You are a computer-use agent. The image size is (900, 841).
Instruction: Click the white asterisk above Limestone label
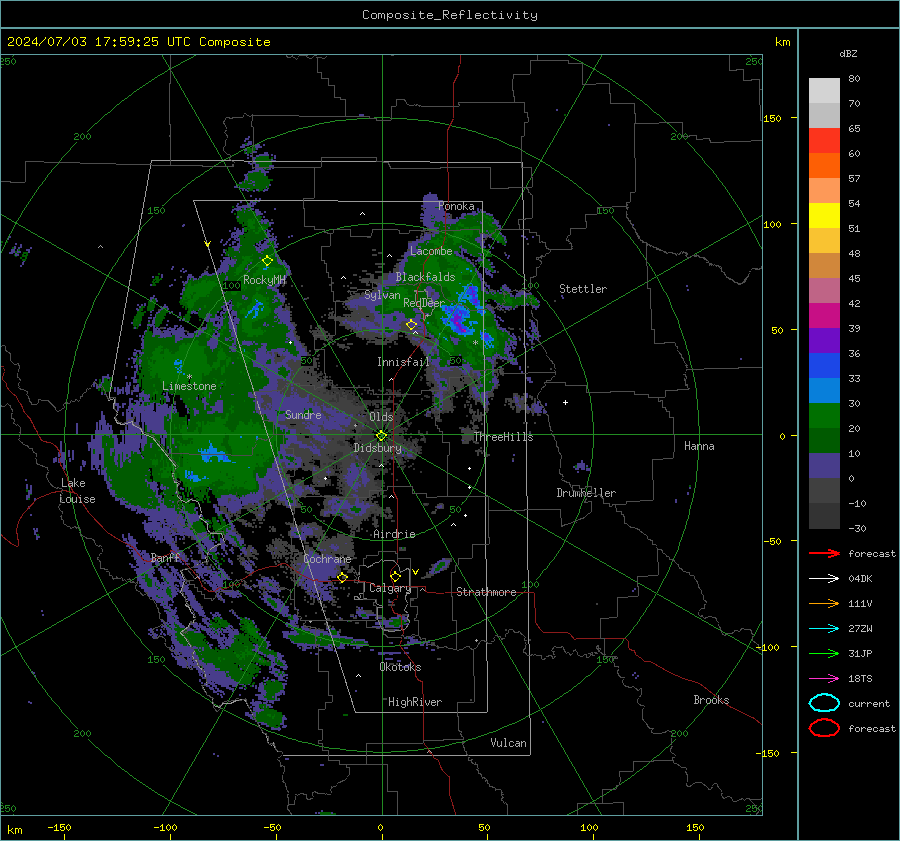click(189, 377)
